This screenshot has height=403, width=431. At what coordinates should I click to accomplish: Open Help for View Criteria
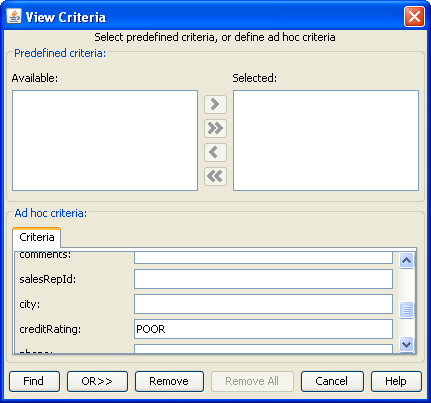pos(396,381)
